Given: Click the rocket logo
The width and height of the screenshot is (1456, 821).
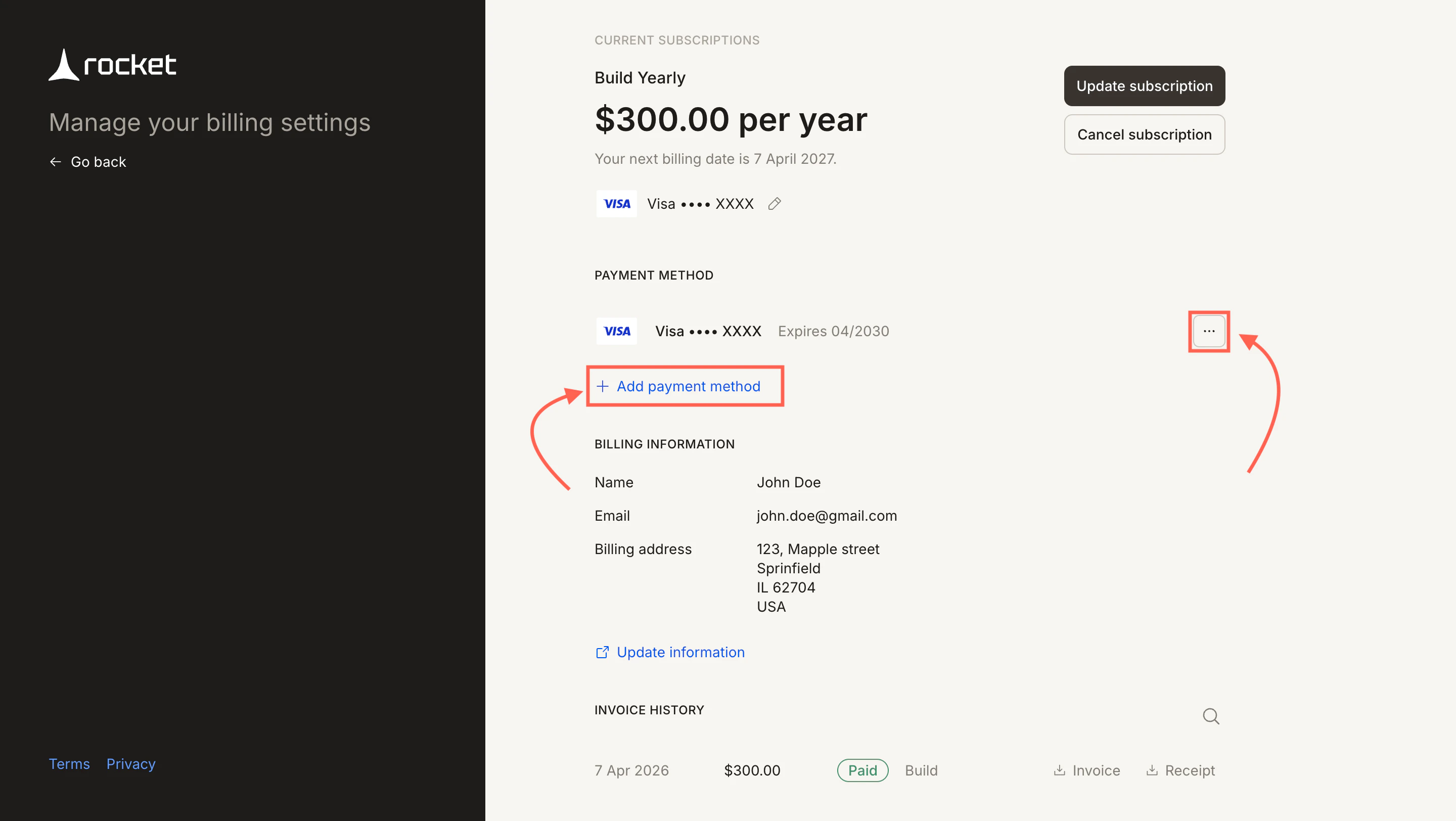Looking at the screenshot, I should click(112, 64).
